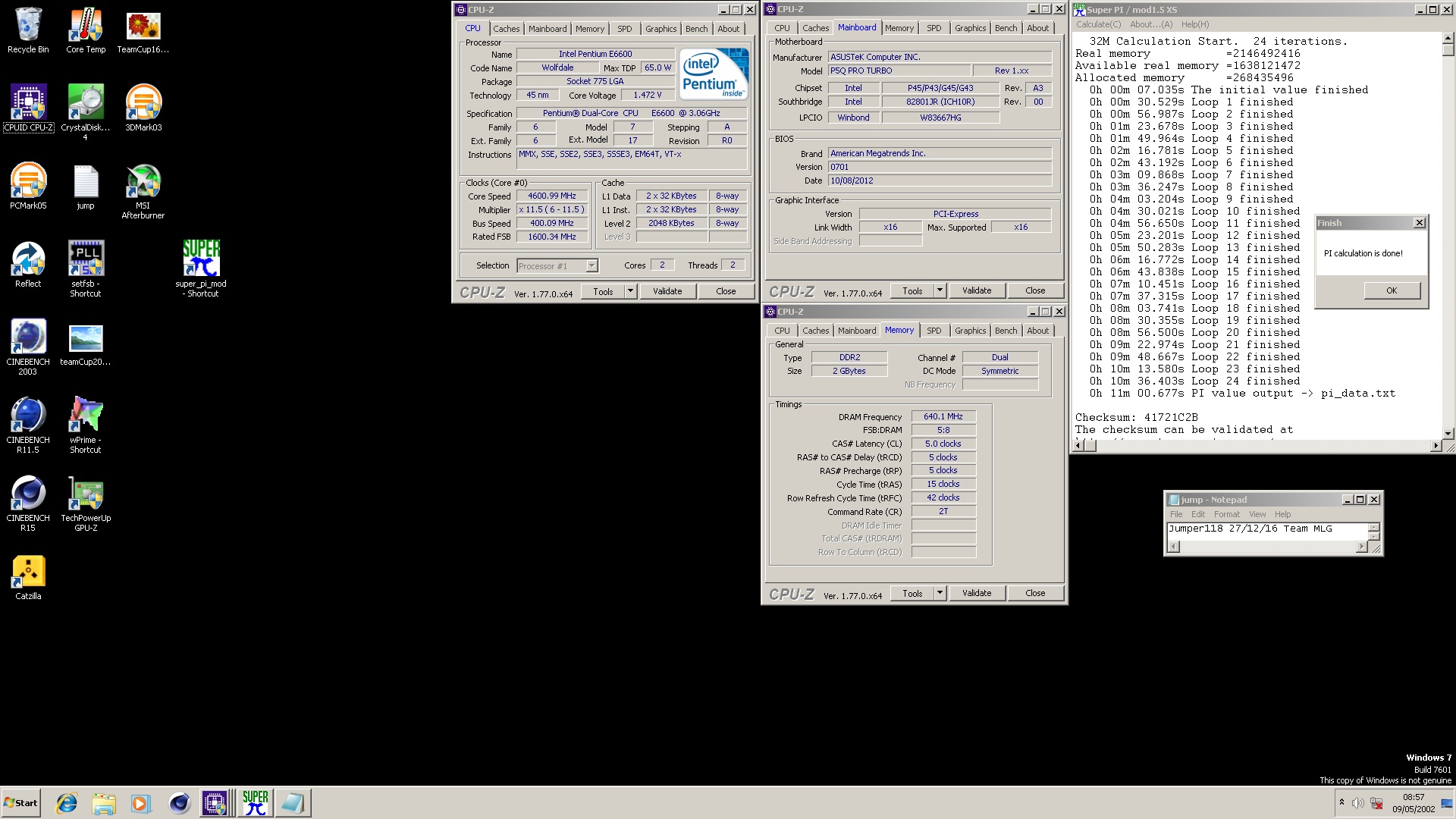Viewport: 1456px width, 819px height.
Task: Click Validate in the CPU tab window
Action: click(667, 291)
